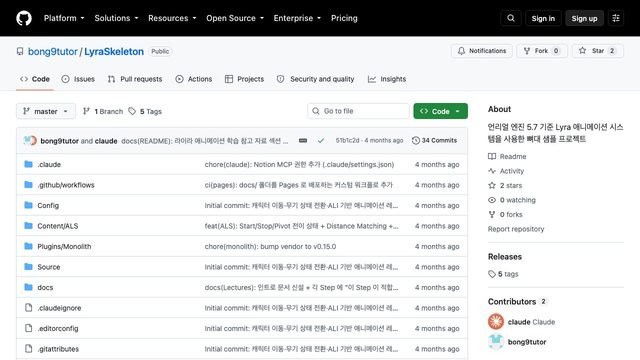View the 0 forks link
This screenshot has height=360, width=640.
point(505,214)
